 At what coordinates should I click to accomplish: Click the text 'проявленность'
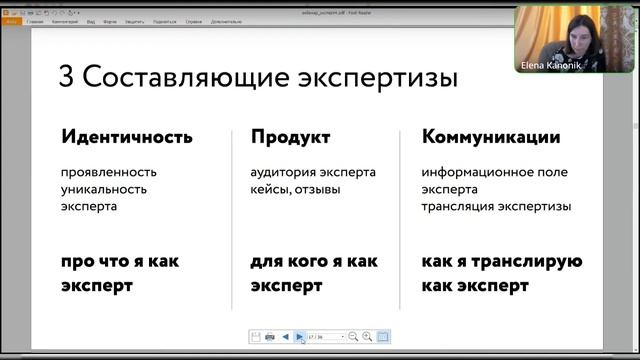click(109, 173)
